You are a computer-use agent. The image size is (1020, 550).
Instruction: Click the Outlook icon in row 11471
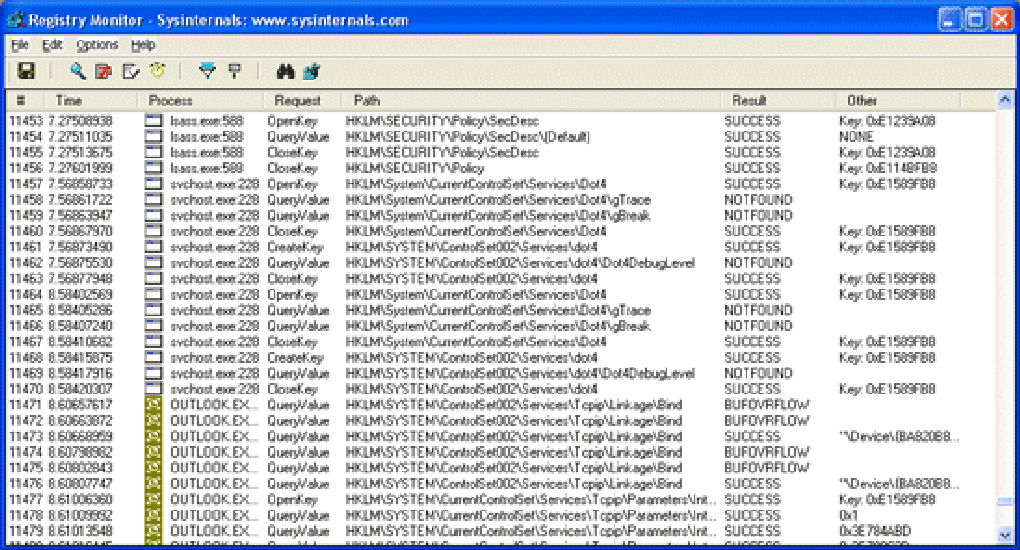coord(154,405)
